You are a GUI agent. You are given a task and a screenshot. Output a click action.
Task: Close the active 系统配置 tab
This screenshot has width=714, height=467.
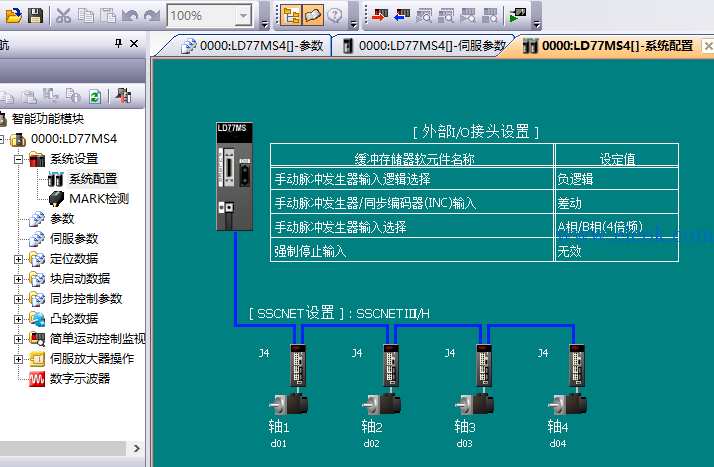tap(708, 46)
